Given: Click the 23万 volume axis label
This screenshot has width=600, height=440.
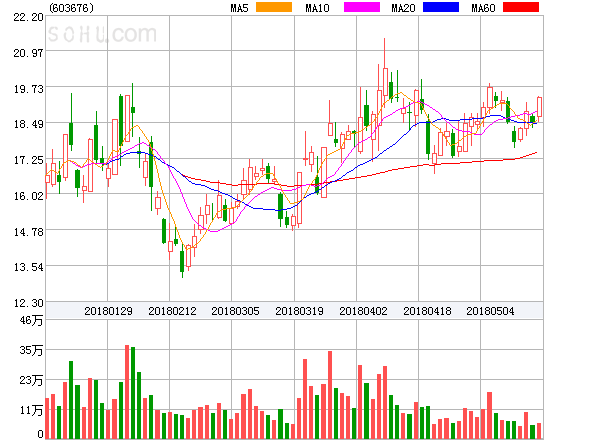Looking at the screenshot, I should (x=31, y=380).
